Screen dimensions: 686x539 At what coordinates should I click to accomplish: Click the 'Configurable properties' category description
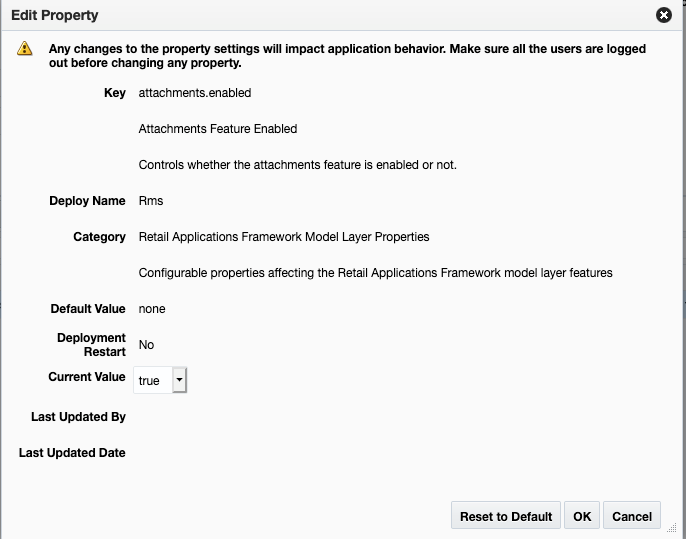point(375,273)
